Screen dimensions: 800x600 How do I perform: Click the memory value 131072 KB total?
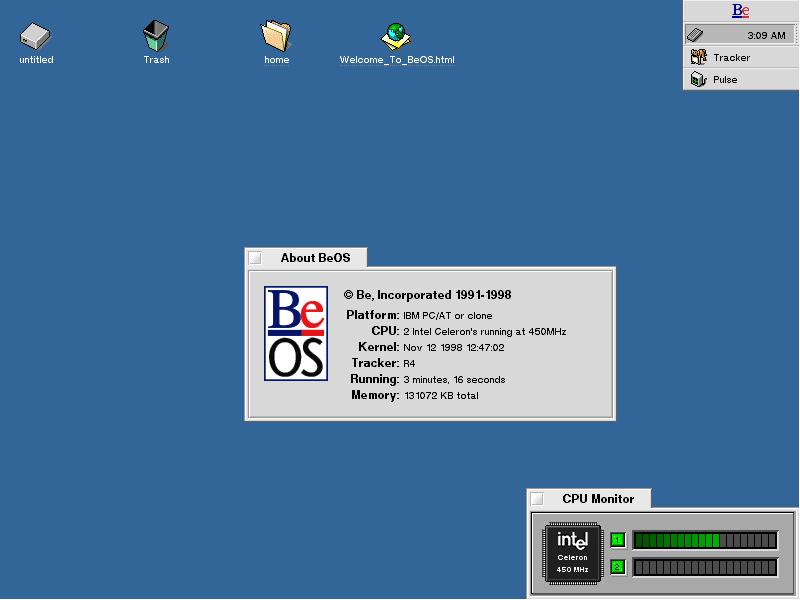click(x=441, y=395)
